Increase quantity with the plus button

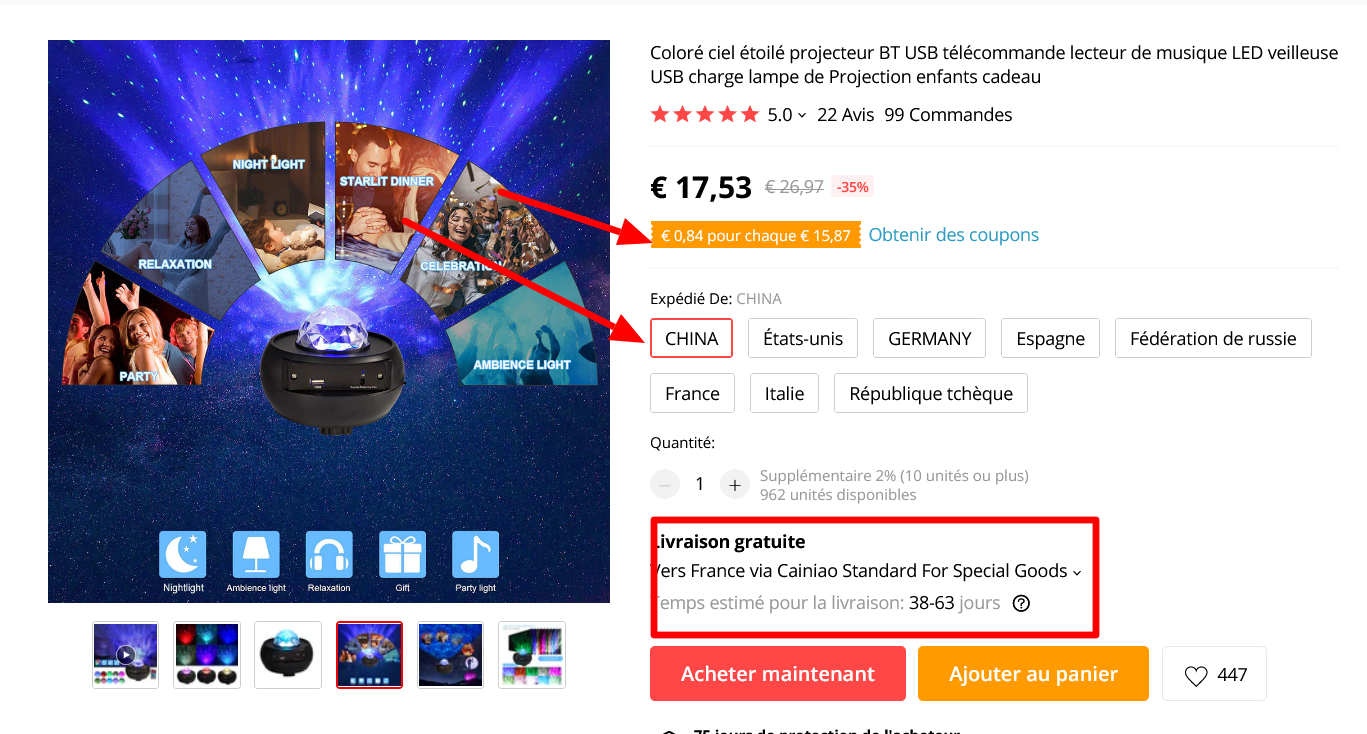click(734, 484)
